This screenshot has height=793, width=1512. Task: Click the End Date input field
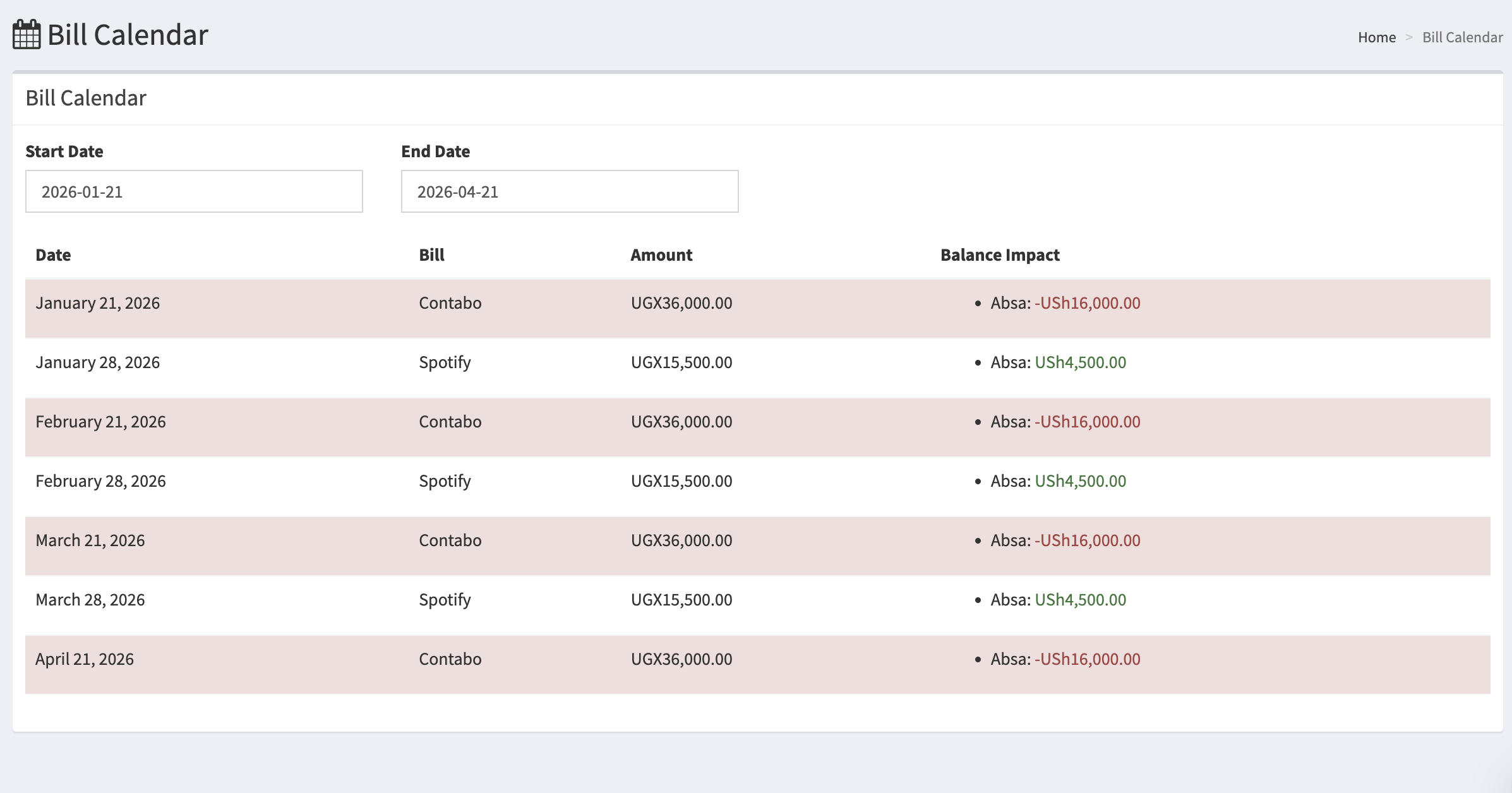568,191
